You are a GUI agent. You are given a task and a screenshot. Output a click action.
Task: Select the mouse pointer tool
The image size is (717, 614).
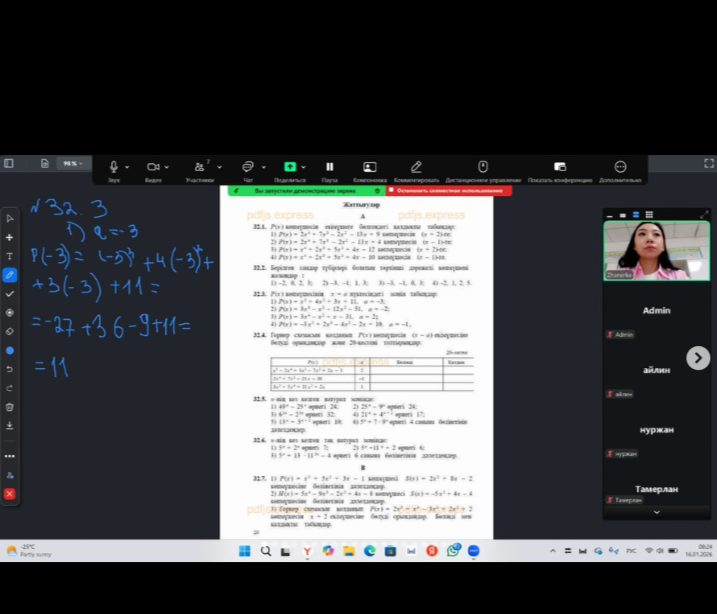click(x=10, y=218)
